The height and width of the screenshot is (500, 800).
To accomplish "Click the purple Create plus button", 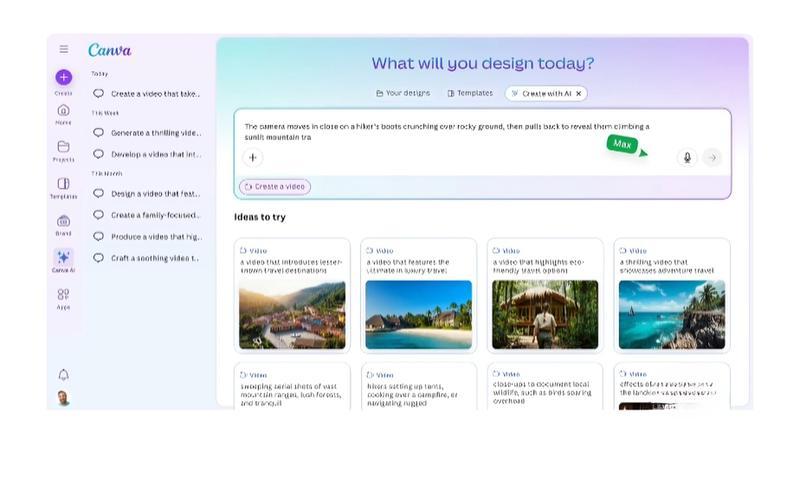I will [x=64, y=78].
